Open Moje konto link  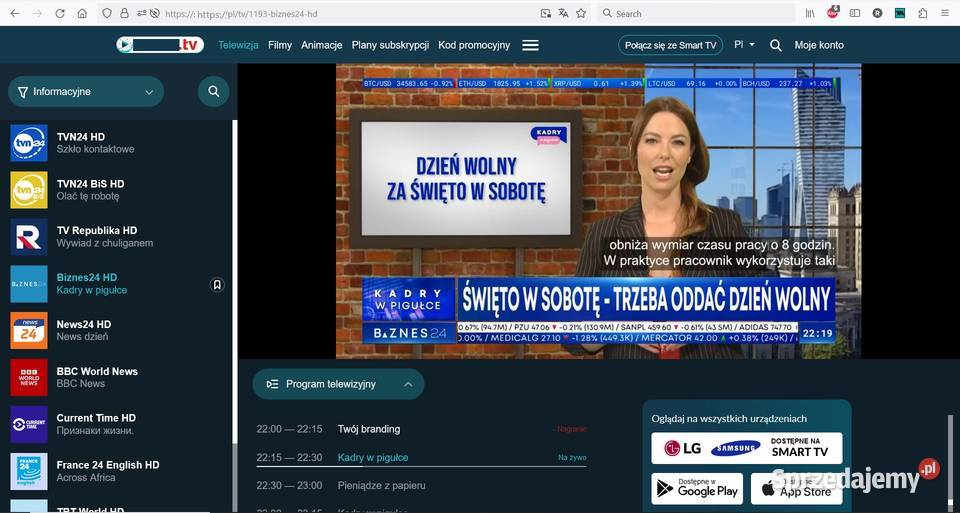(x=819, y=45)
